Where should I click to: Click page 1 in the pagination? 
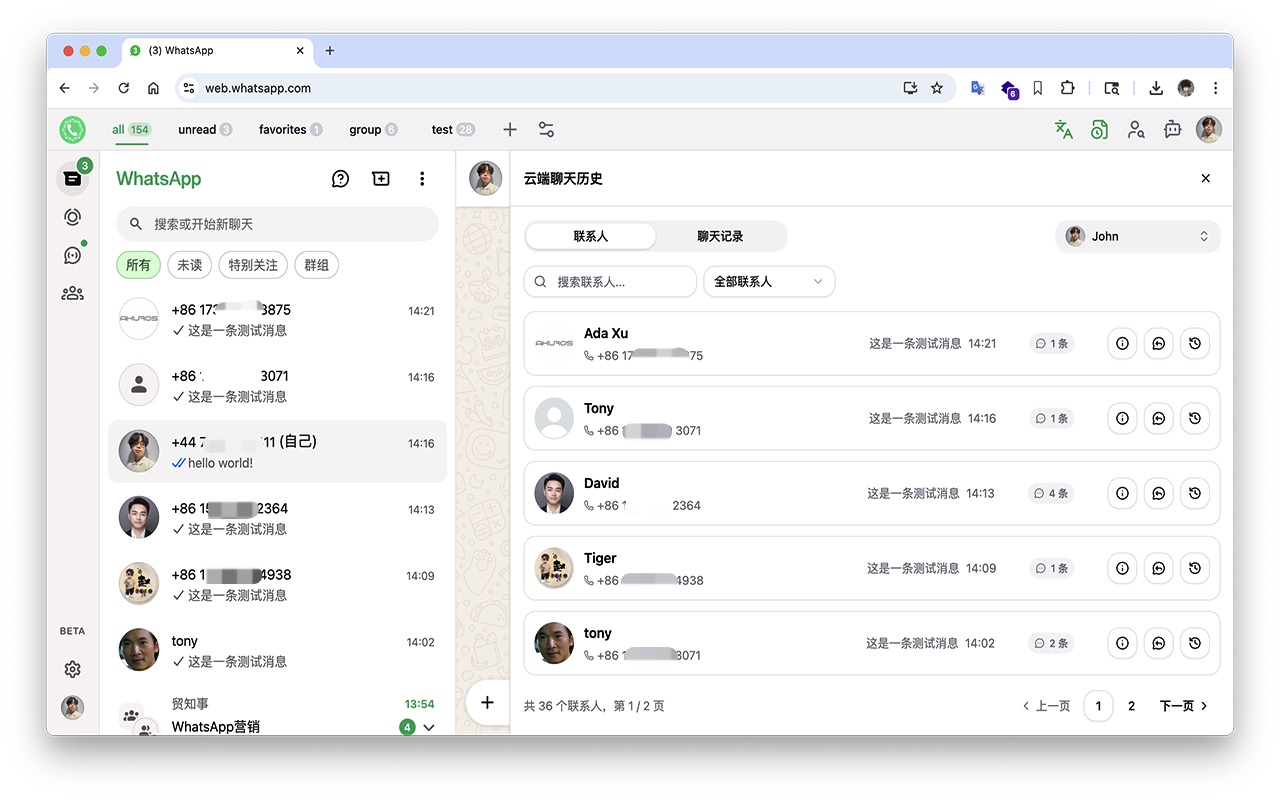pos(1098,706)
